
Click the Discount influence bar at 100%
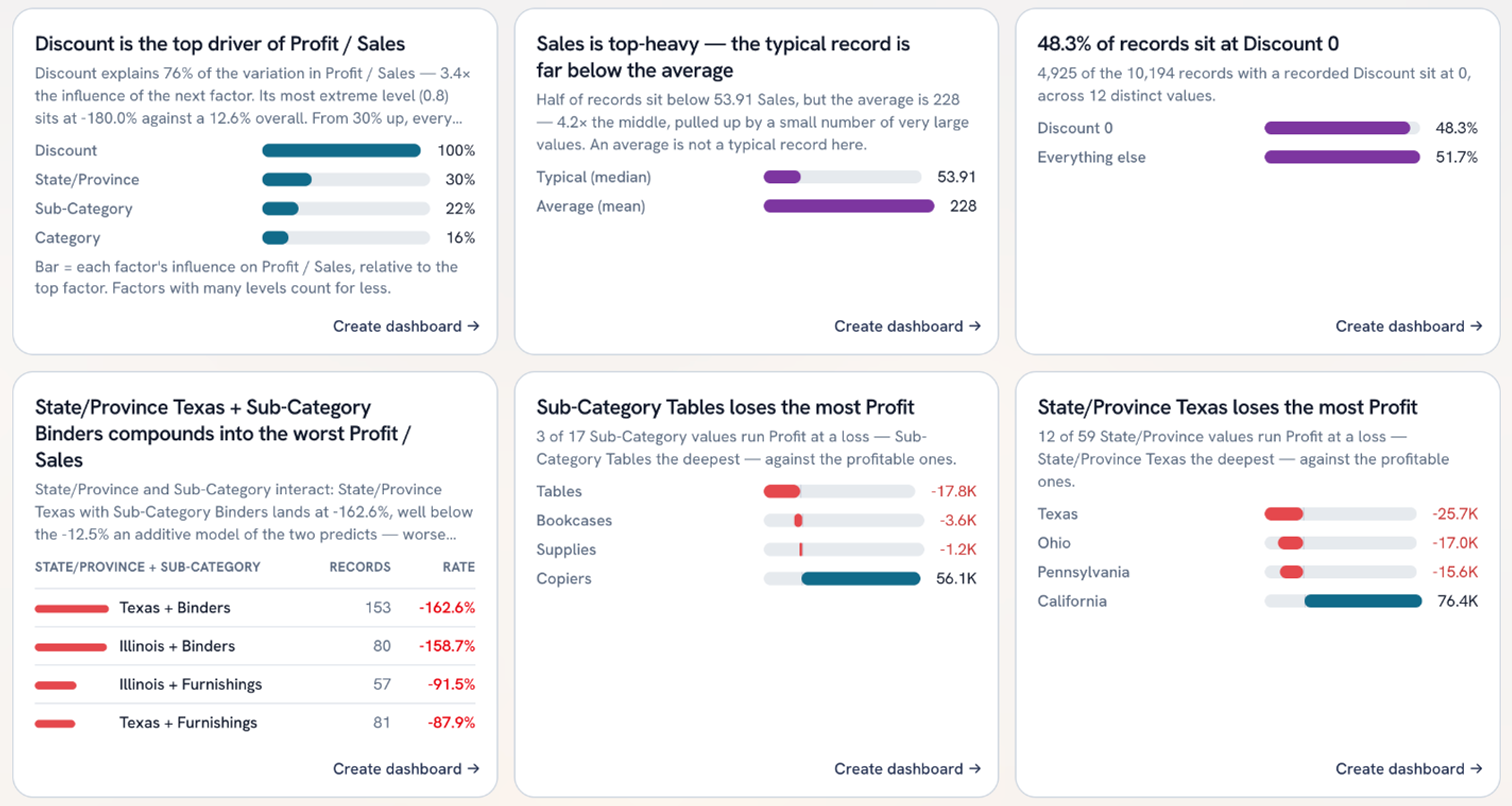tap(341, 150)
